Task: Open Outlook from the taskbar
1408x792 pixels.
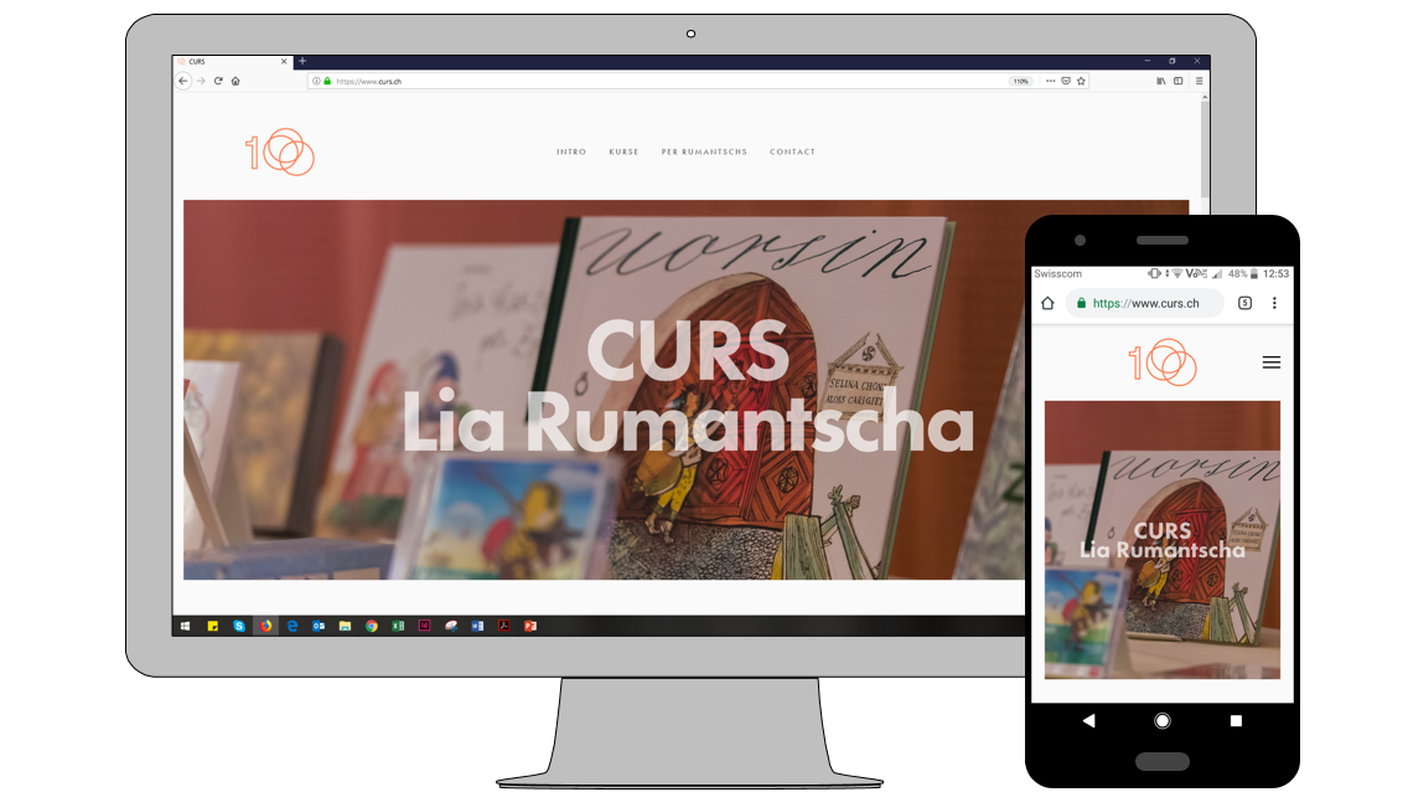Action: [x=319, y=626]
